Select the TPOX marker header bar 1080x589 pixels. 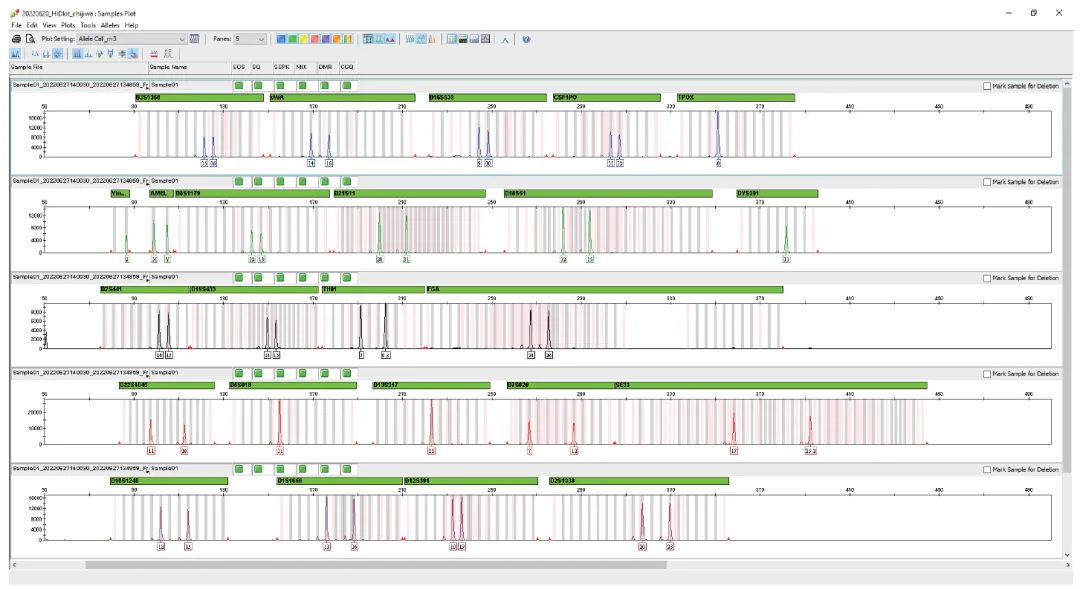pyautogui.click(x=736, y=98)
